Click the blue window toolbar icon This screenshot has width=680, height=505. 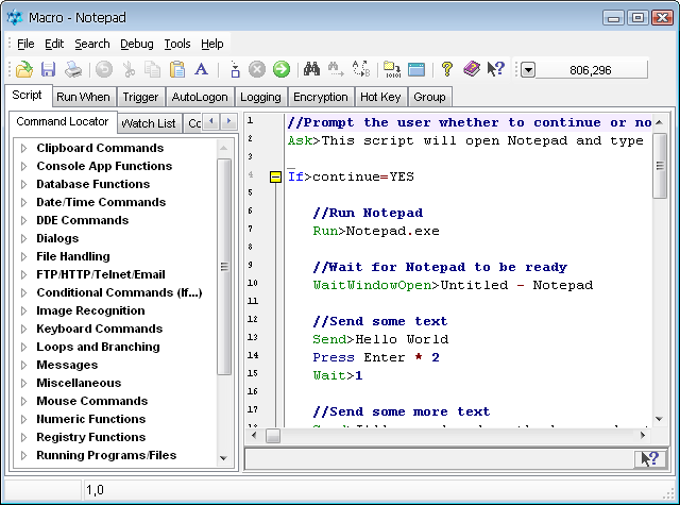(416, 69)
